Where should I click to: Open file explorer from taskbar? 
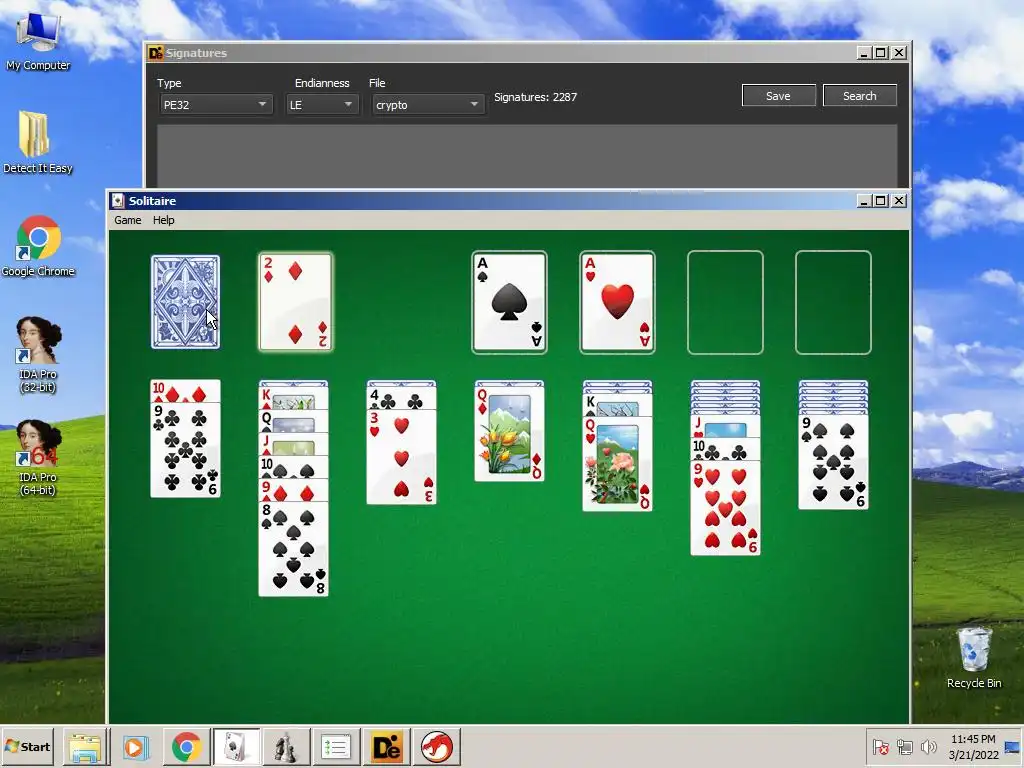tap(86, 747)
